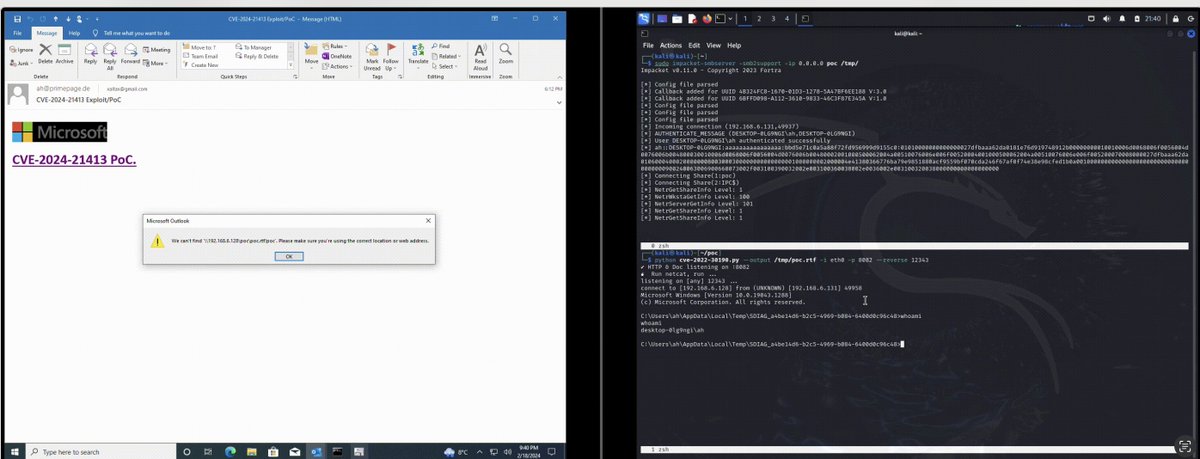The width and height of the screenshot is (1200, 459).
Task: Expand the Rules dropdown
Action: point(337,46)
